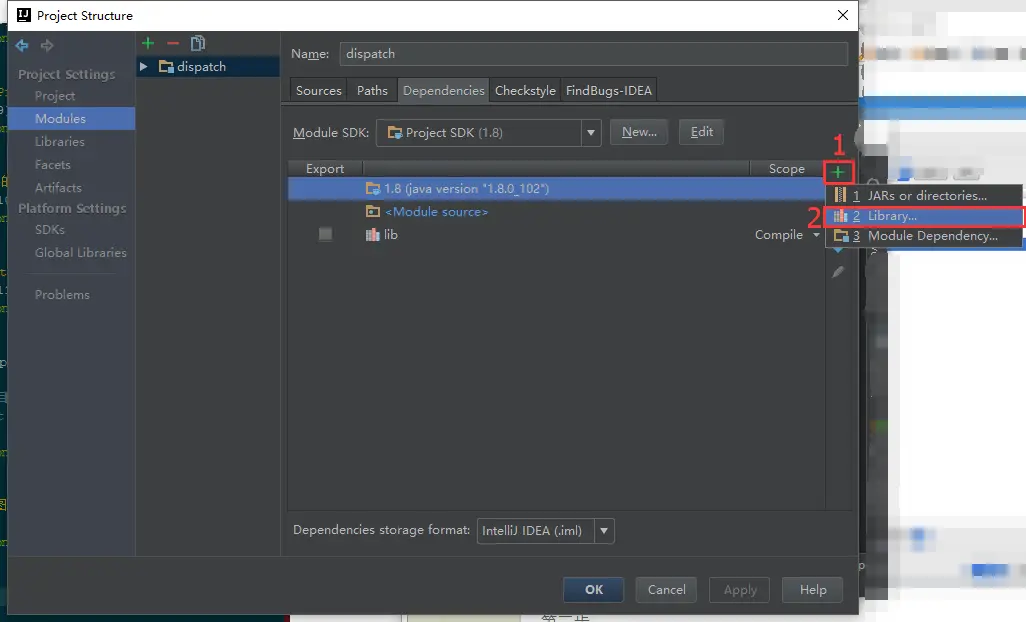The height and width of the screenshot is (622, 1026).
Task: Select Artifacts in settings sidebar
Action: [58, 187]
